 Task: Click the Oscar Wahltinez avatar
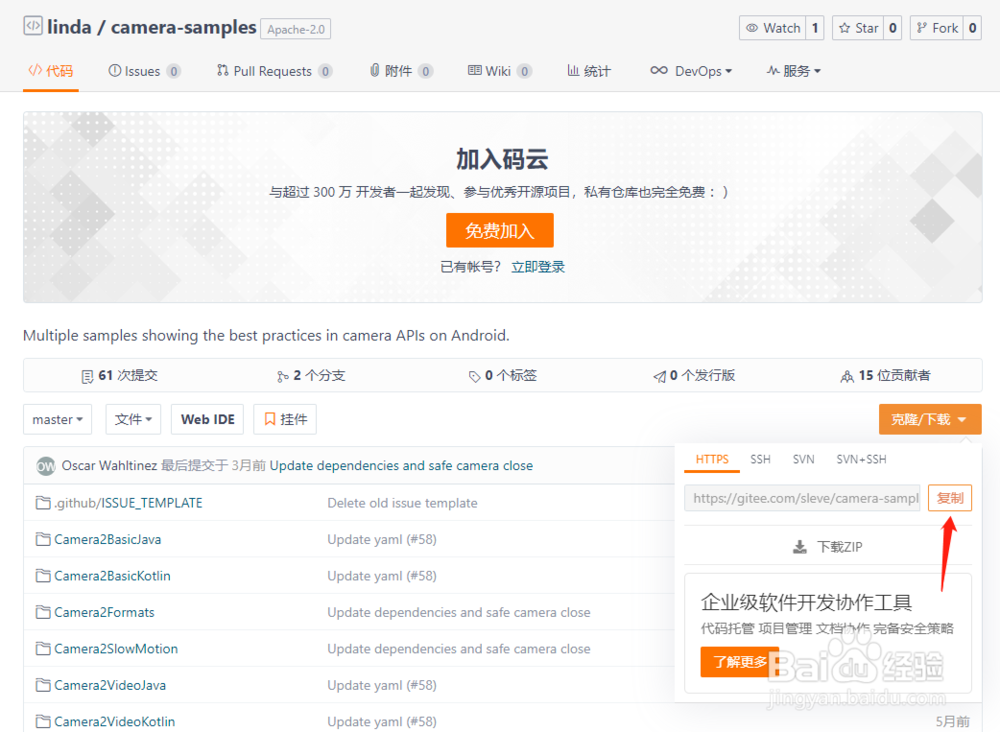(46, 466)
